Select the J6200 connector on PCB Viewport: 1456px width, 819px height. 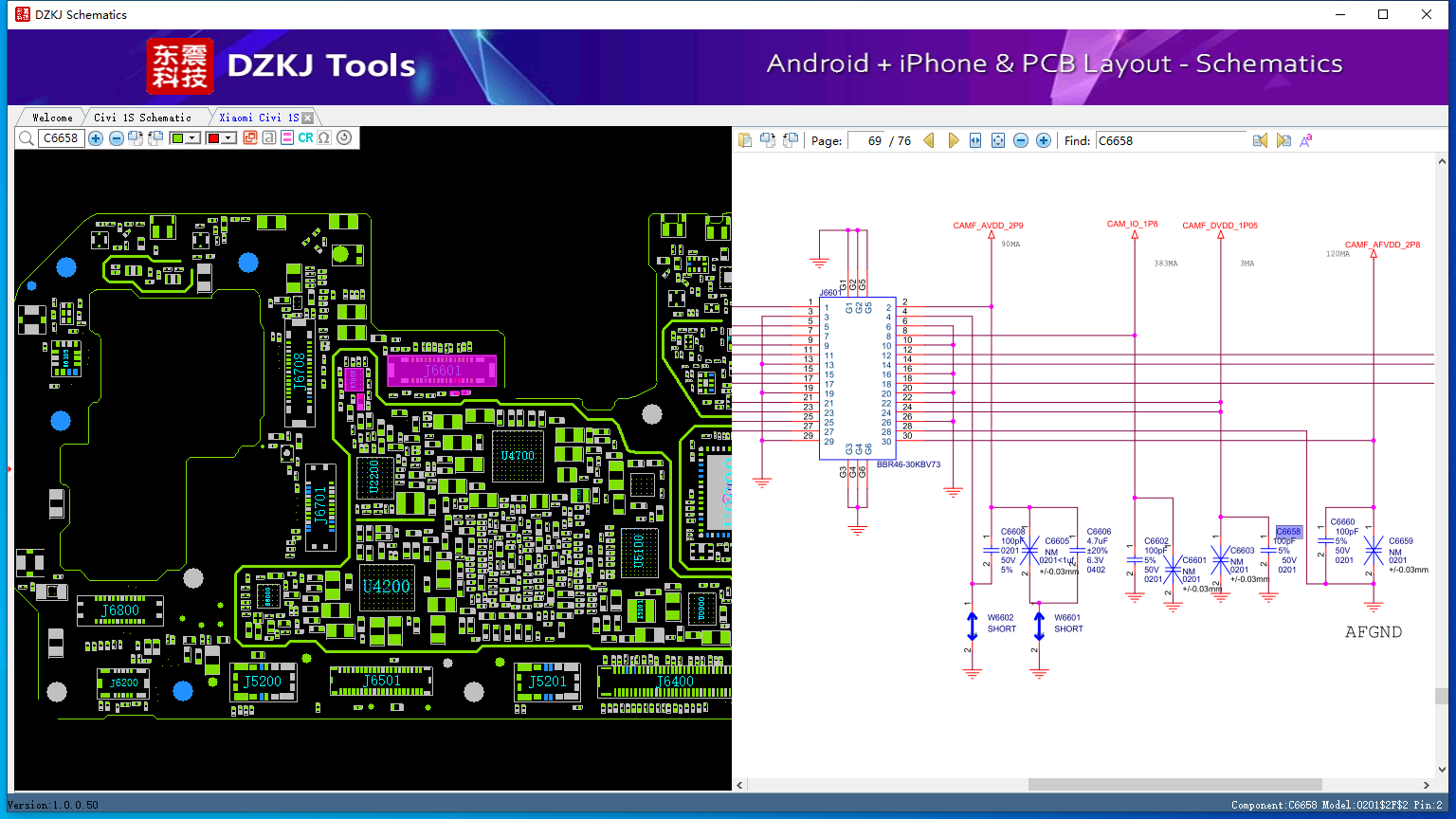tap(123, 682)
